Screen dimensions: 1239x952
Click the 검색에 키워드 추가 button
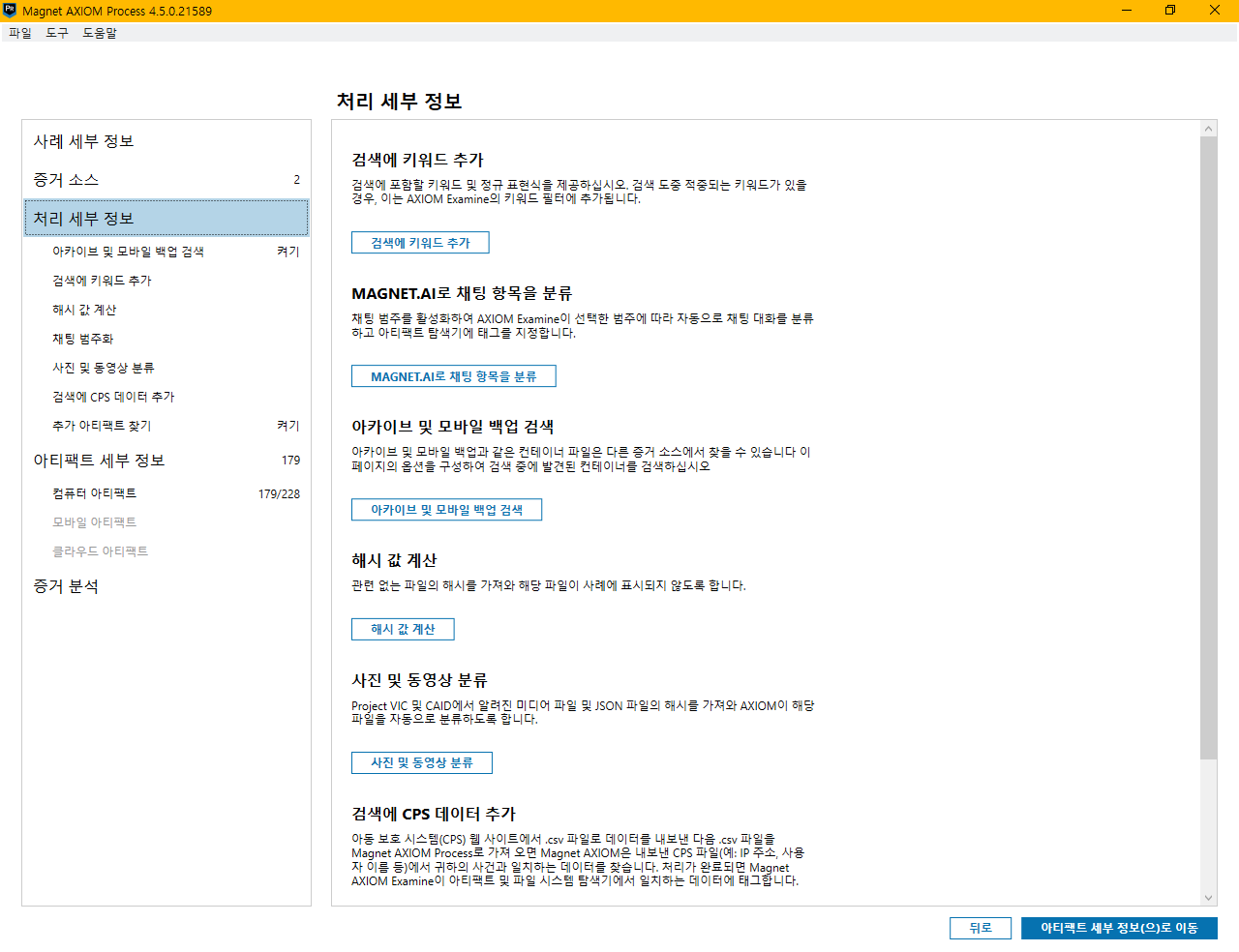coord(420,243)
